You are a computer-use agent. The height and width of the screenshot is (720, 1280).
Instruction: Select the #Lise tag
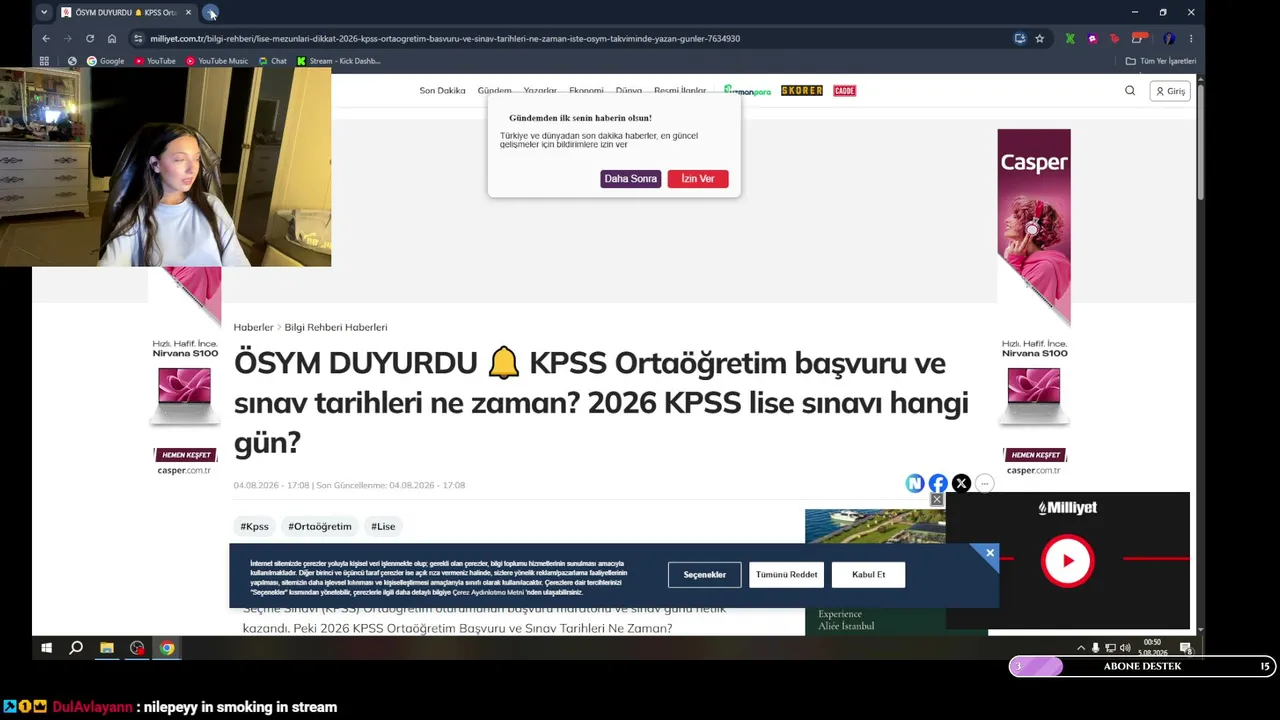[x=383, y=526]
